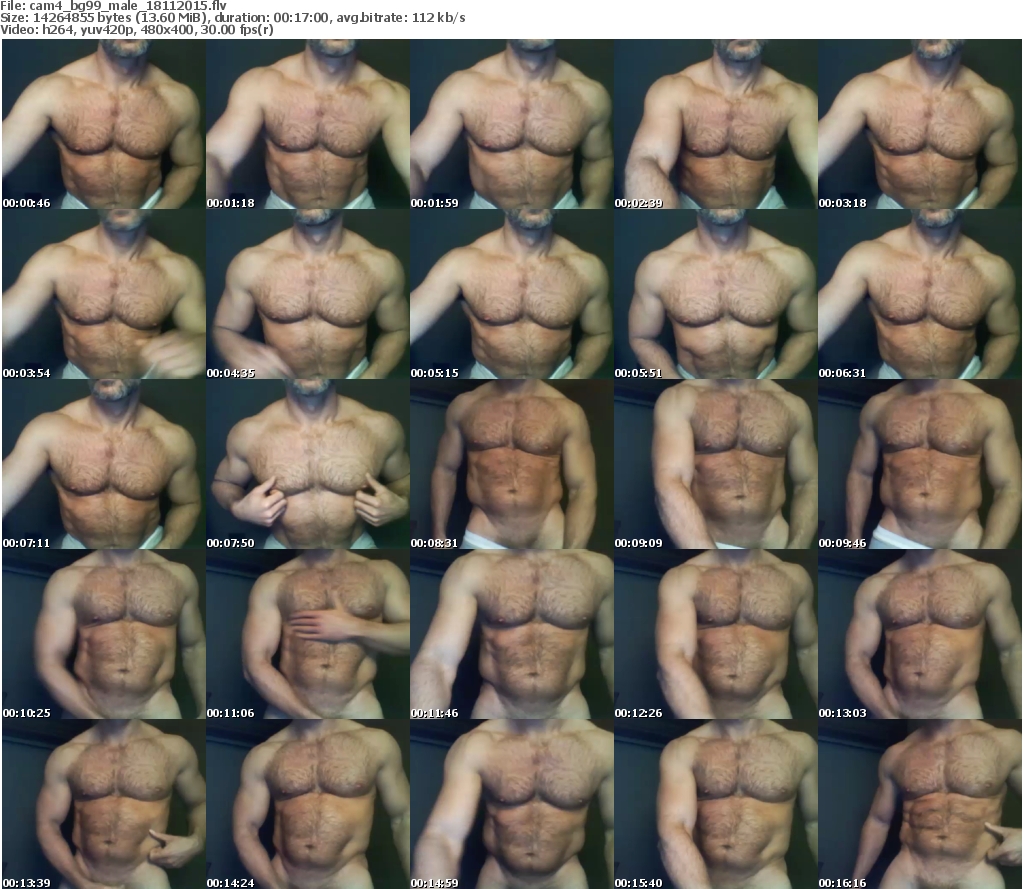Select the 00:03:18 preview frame
1024x889 pixels.
[920, 124]
